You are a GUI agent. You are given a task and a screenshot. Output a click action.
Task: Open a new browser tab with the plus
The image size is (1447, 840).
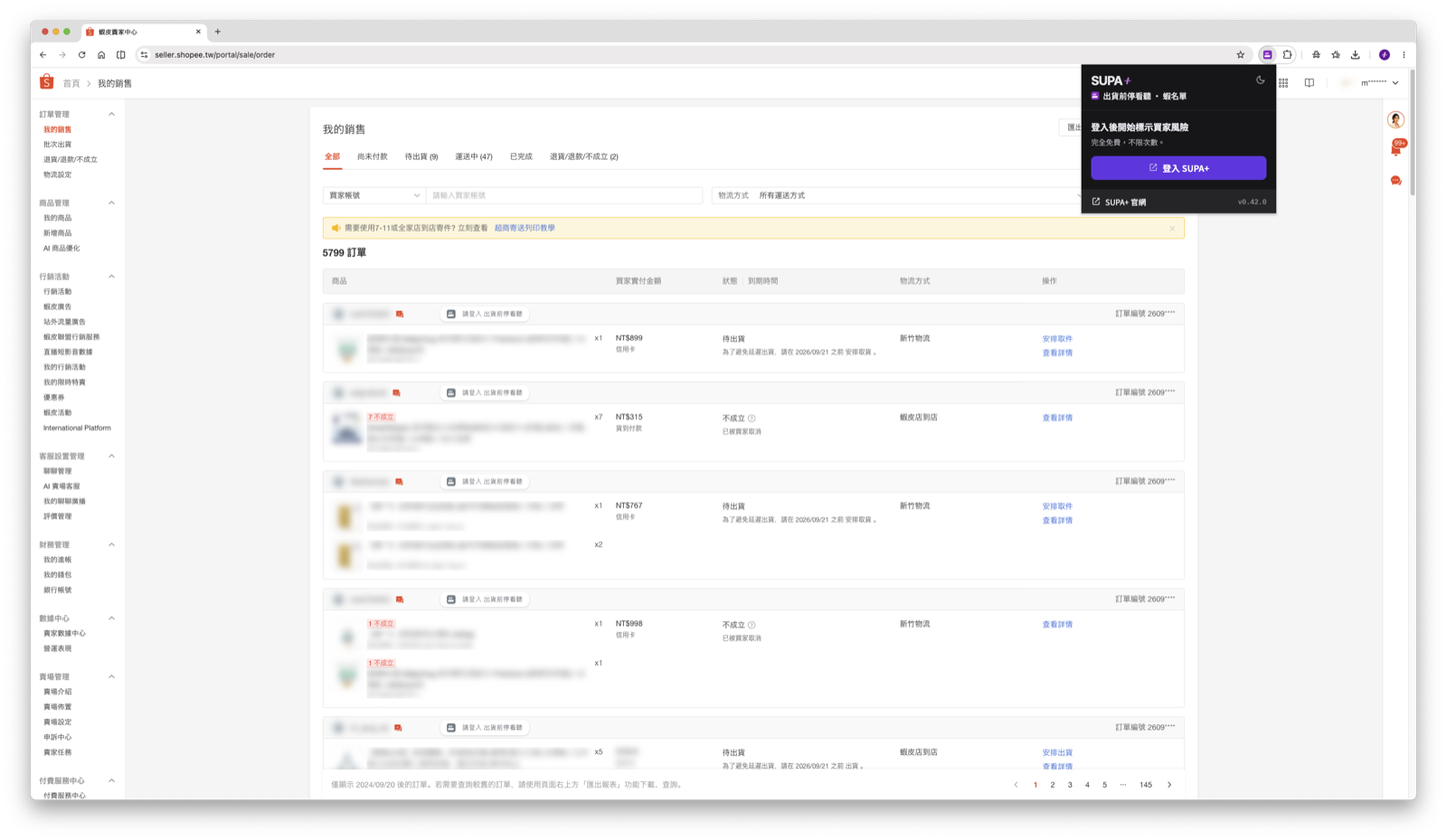pos(218,32)
